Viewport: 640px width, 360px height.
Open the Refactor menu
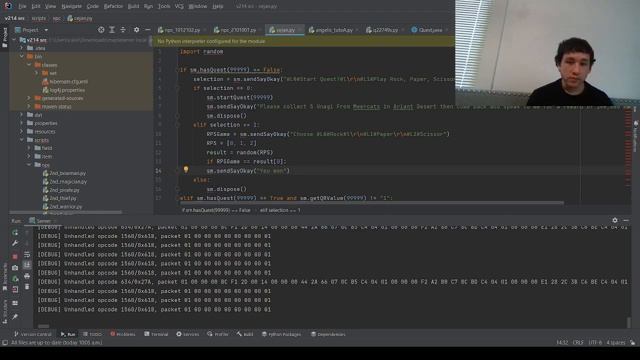point(113,7)
